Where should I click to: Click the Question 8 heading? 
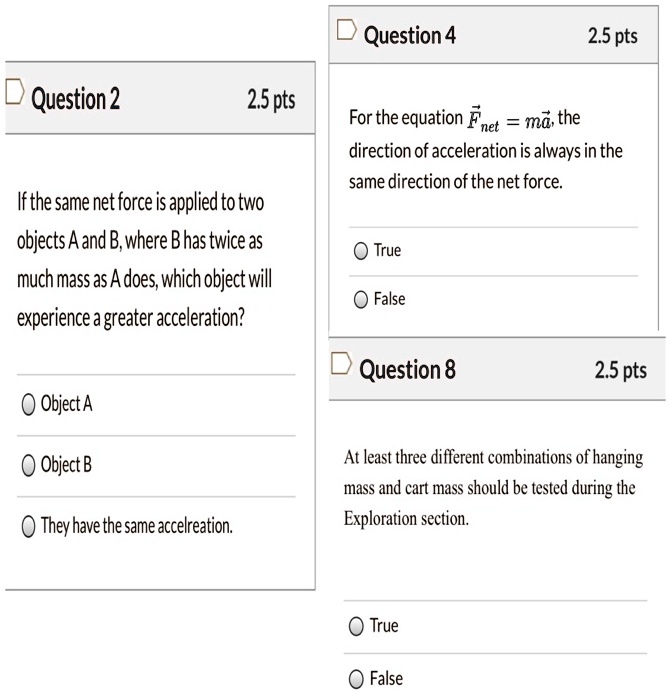407,370
